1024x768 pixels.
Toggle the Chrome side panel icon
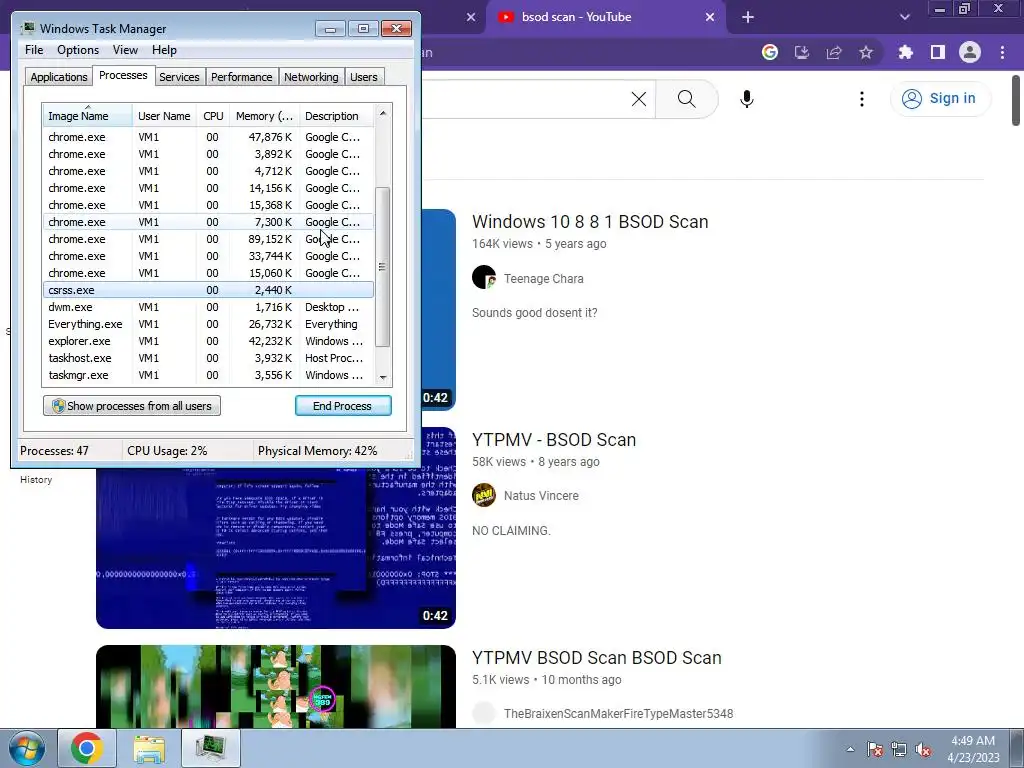click(x=938, y=52)
